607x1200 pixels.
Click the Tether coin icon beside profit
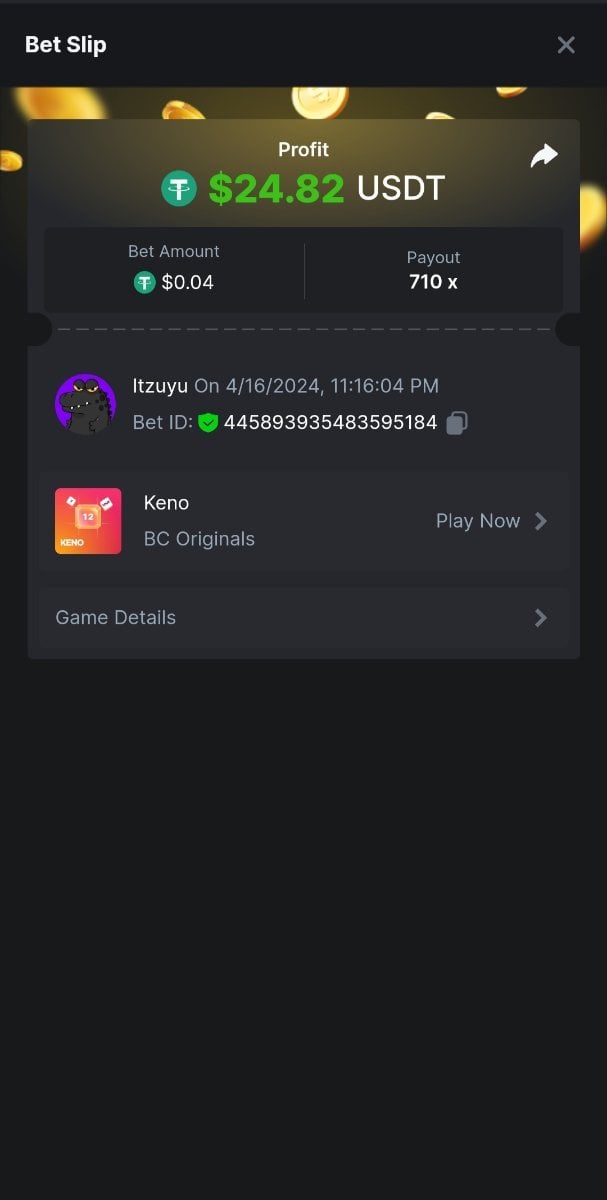click(x=179, y=188)
